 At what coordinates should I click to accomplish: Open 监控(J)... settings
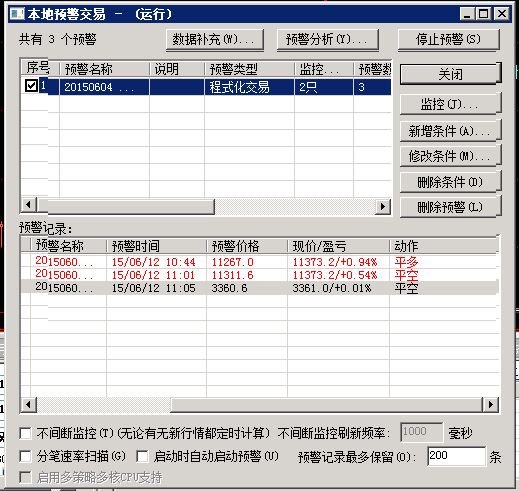(450, 104)
